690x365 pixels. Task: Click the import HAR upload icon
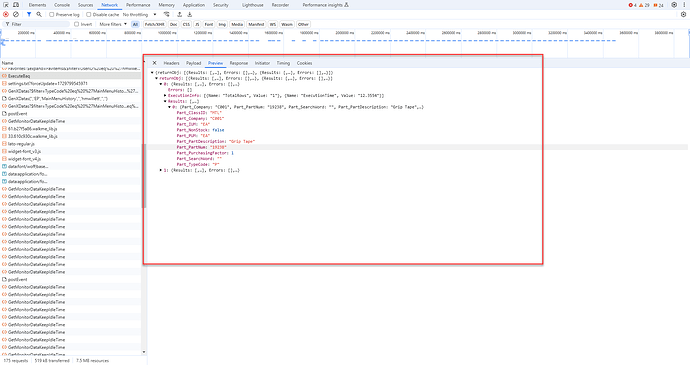(180, 15)
